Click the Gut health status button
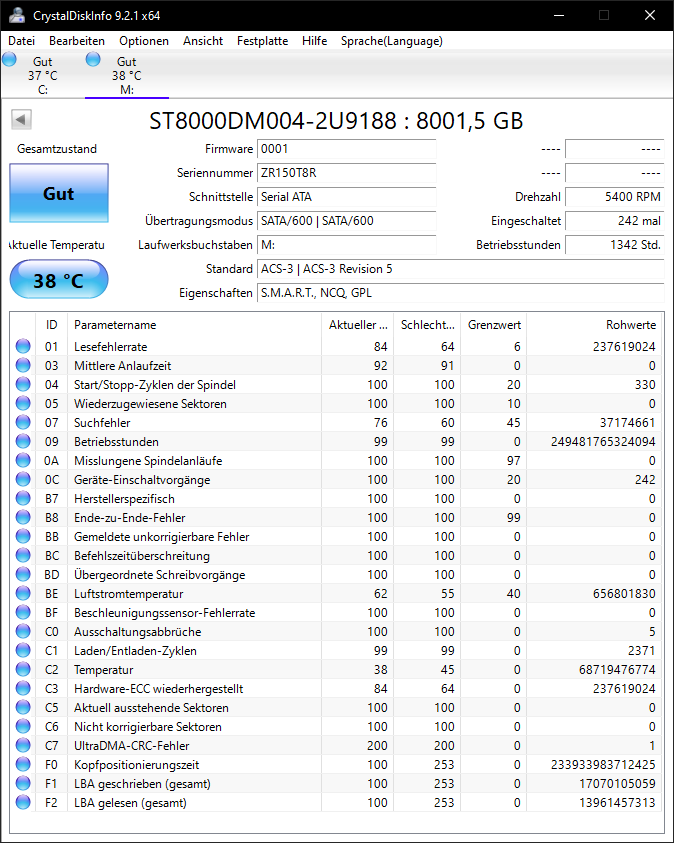Viewport: 674px width, 843px height. pyautogui.click(x=59, y=193)
